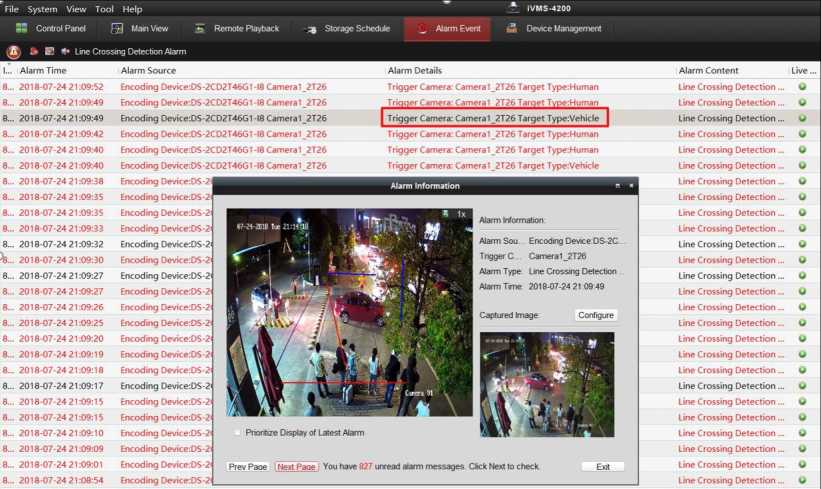Click the Configure button
821x489 pixels.
[595, 315]
